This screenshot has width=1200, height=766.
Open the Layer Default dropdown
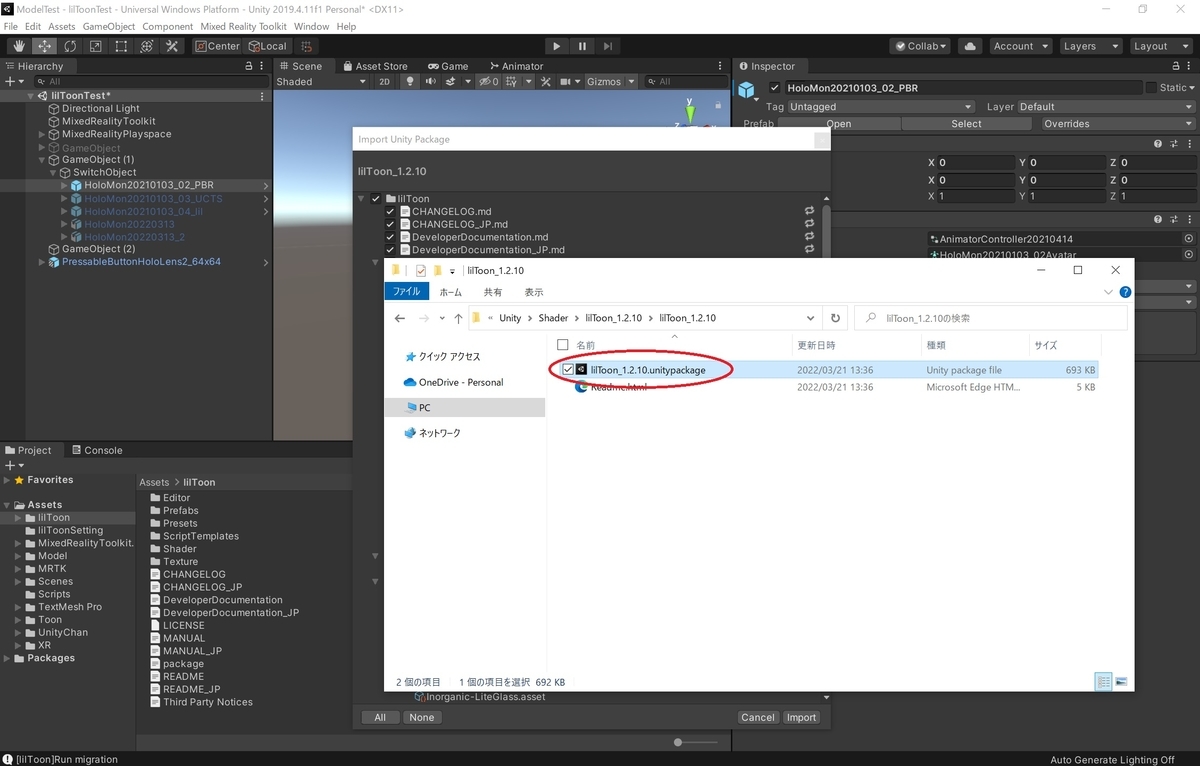pyautogui.click(x=1107, y=107)
